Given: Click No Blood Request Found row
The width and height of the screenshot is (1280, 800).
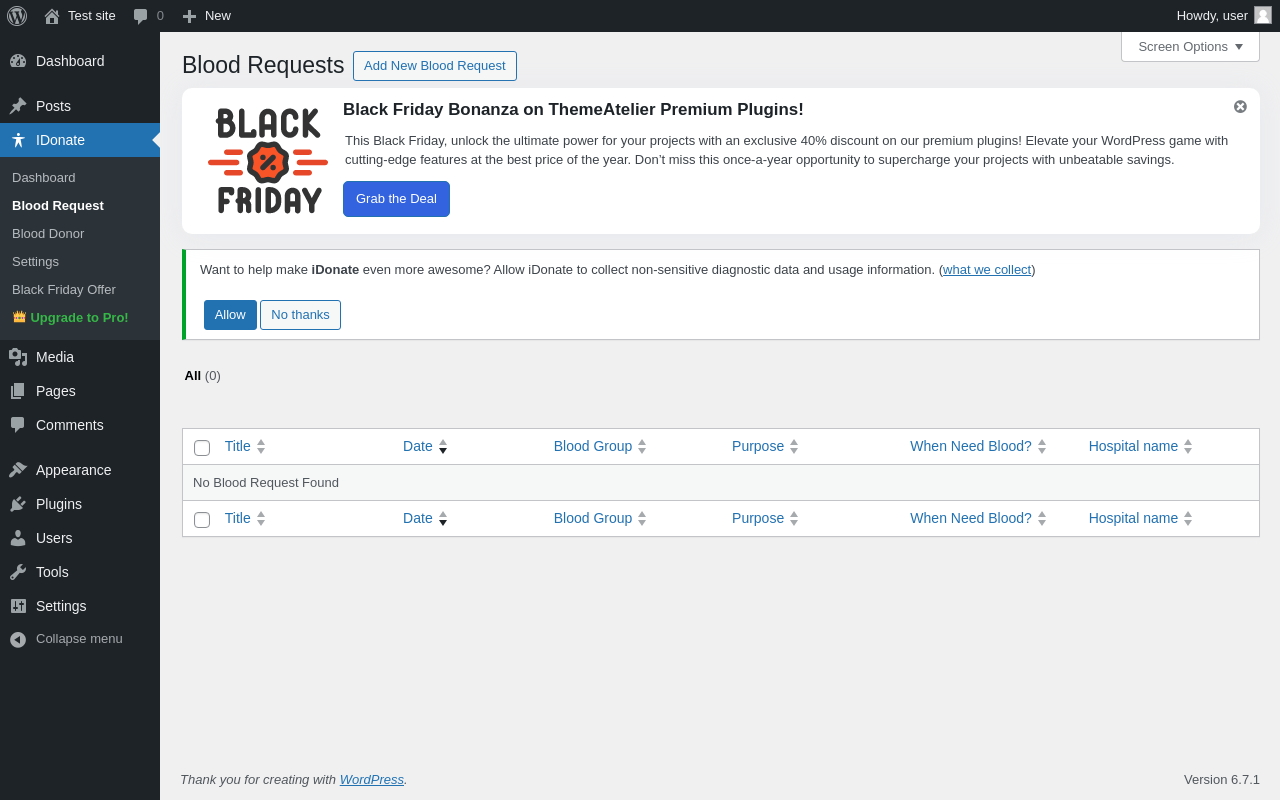Looking at the screenshot, I should 721,483.
